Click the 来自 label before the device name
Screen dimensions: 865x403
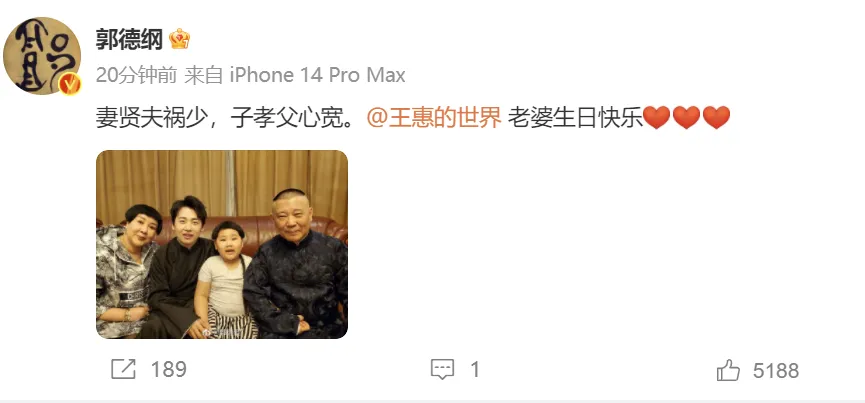(x=204, y=75)
